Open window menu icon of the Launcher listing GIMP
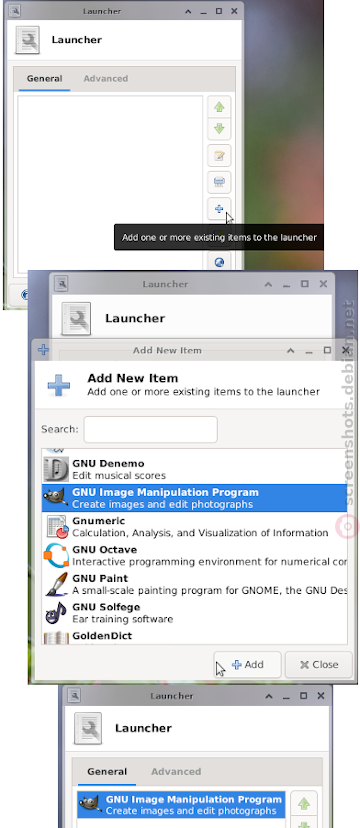This screenshot has width=360, height=828. (x=73, y=696)
